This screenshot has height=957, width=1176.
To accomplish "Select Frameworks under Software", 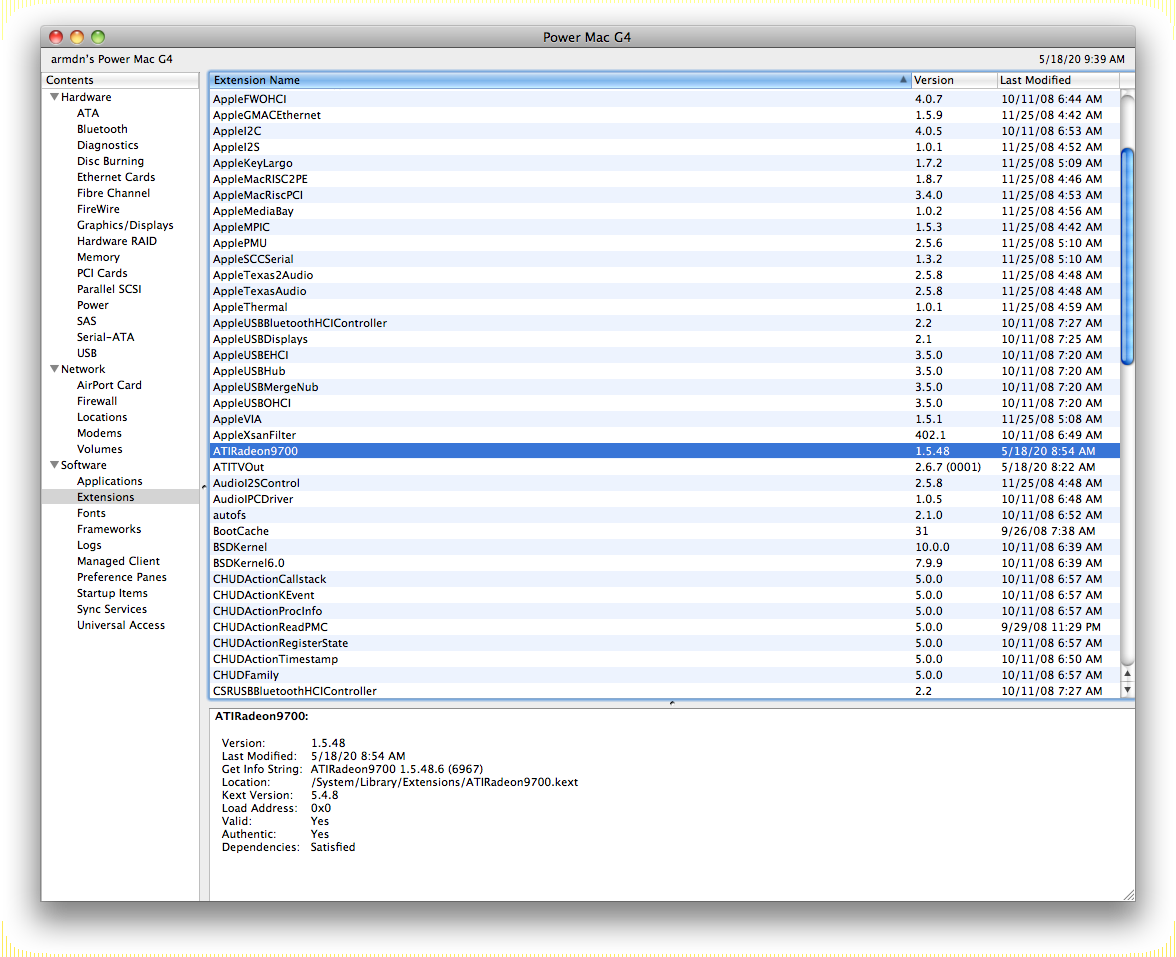I will coord(109,530).
